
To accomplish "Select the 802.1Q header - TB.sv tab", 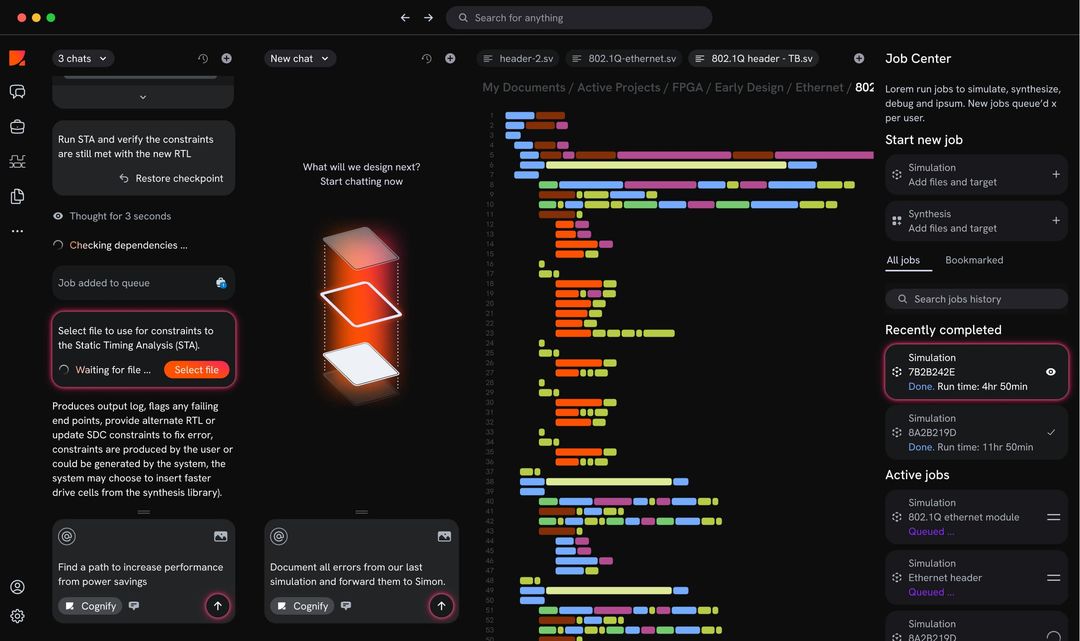I will point(754,59).
